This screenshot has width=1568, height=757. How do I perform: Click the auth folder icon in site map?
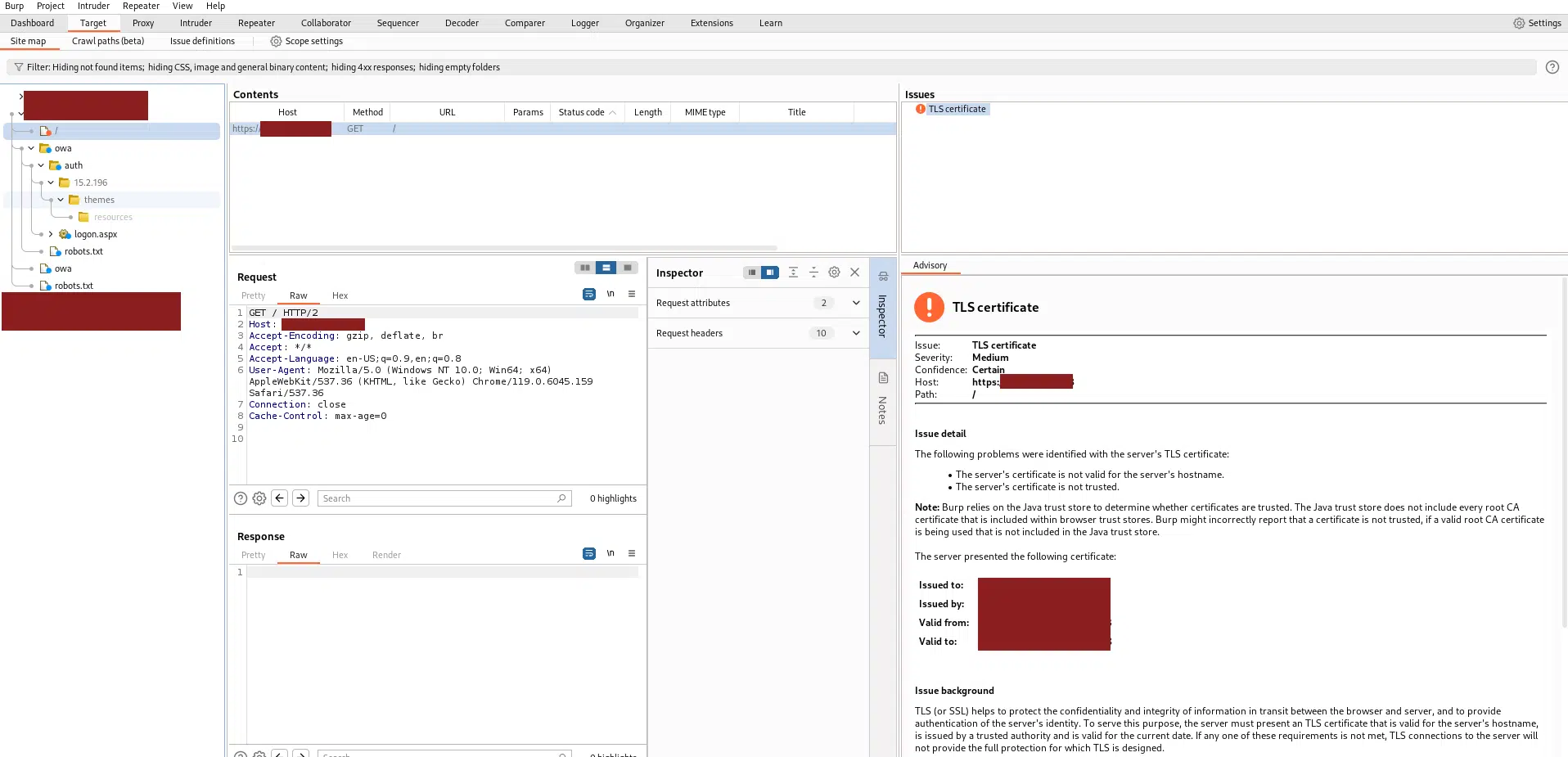[56, 165]
